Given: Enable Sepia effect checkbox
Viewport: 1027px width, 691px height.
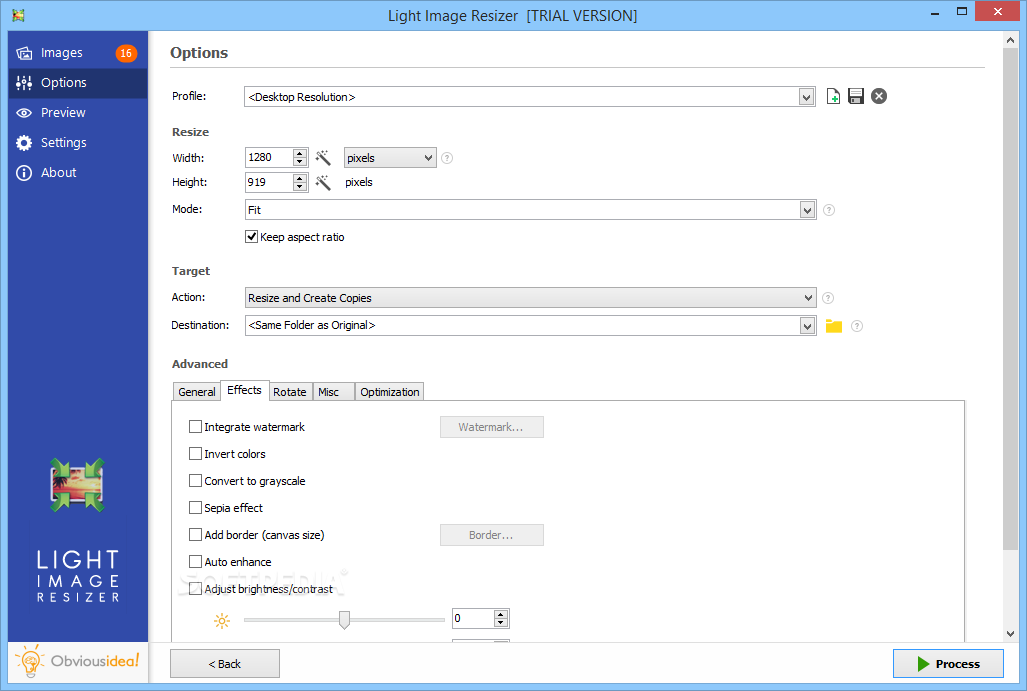Looking at the screenshot, I should click(195, 508).
